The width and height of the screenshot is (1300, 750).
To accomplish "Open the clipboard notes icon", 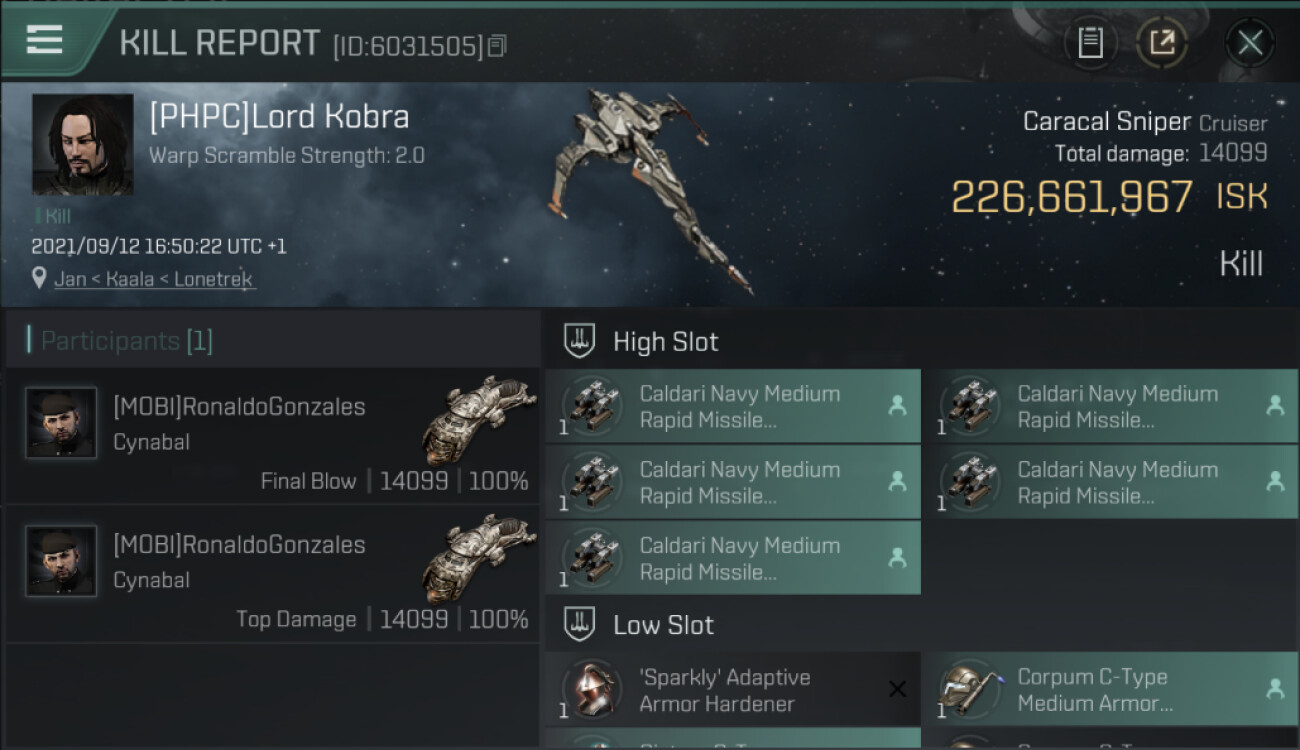I will [1090, 43].
